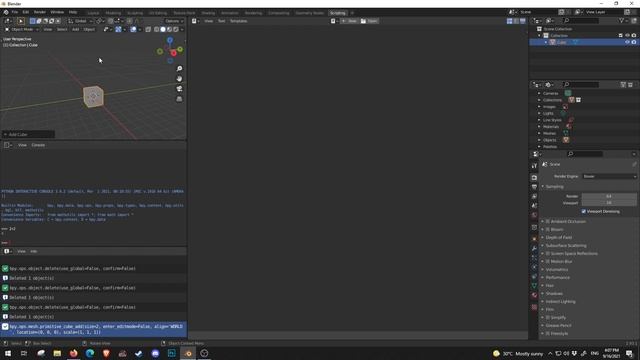Toggle the camera view gizmo icon
Image resolution: width=640 pixels, height=360 pixels.
(x=179, y=89)
